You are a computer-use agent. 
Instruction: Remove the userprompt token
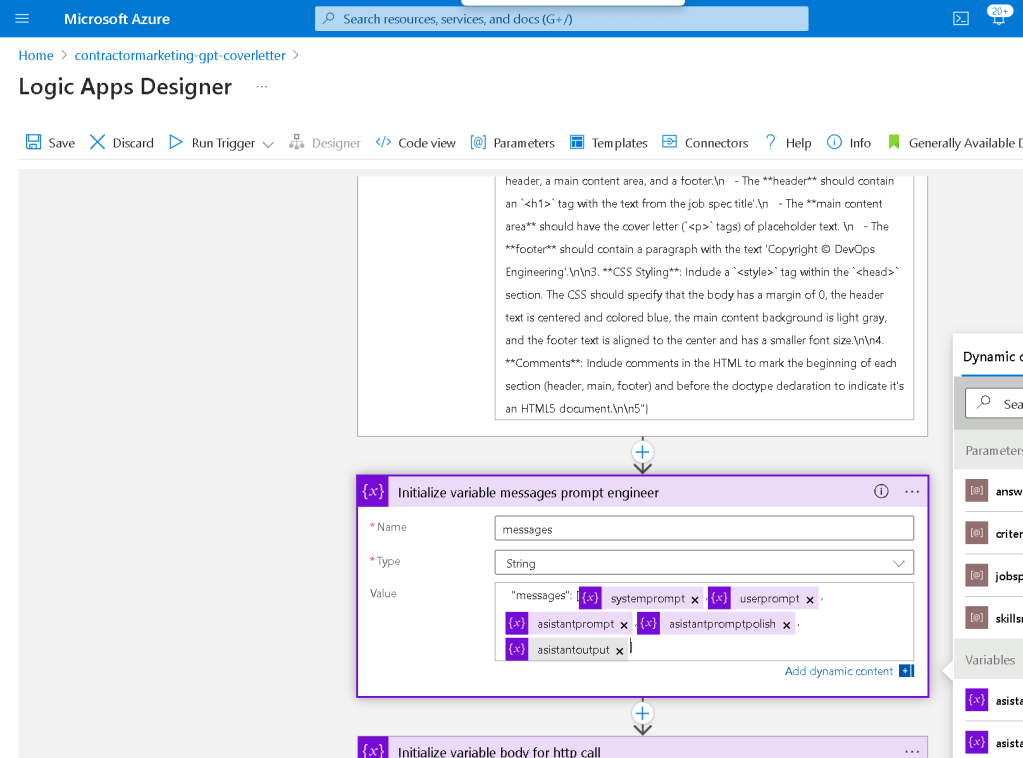810,599
